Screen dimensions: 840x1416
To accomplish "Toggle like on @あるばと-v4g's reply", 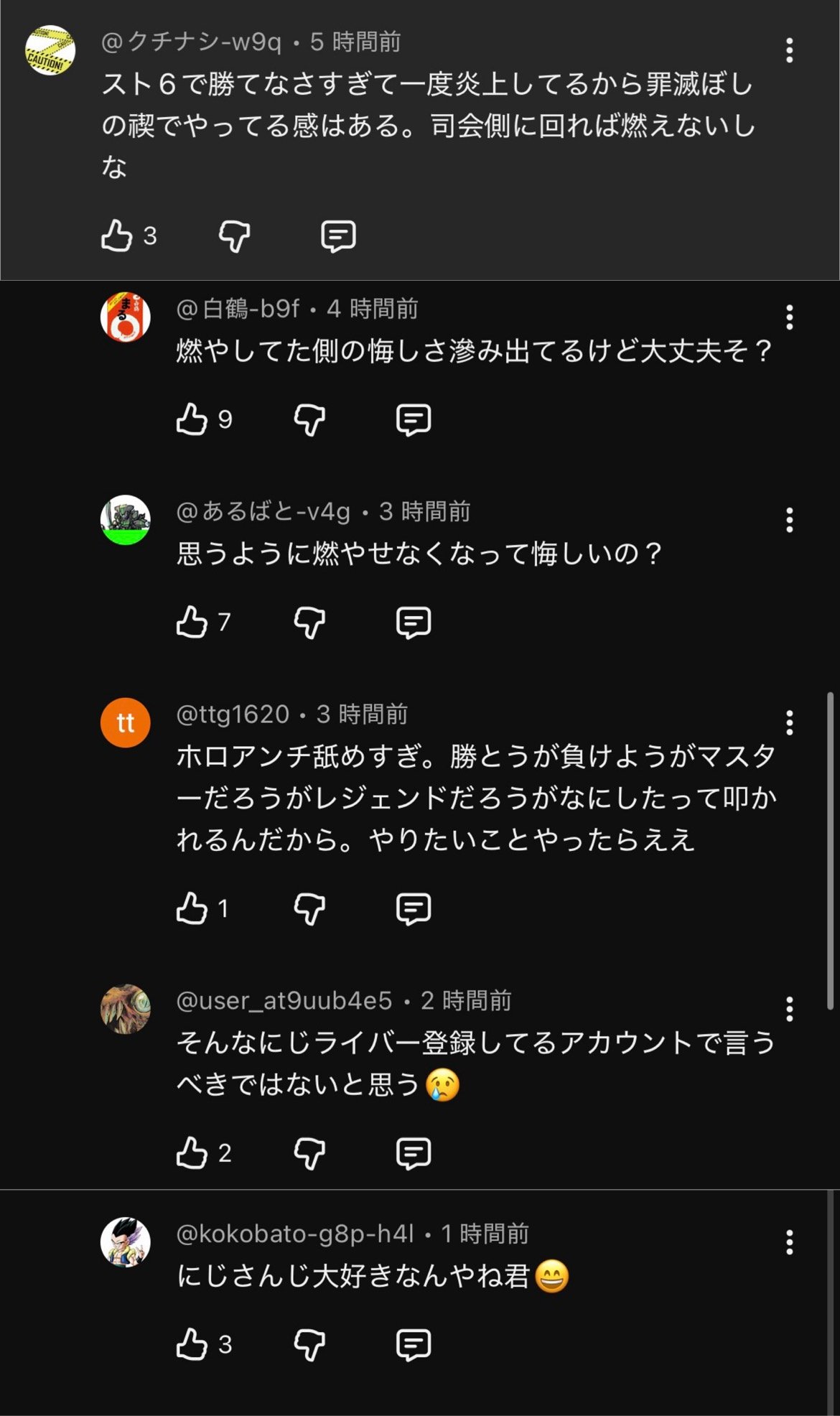I will (192, 622).
